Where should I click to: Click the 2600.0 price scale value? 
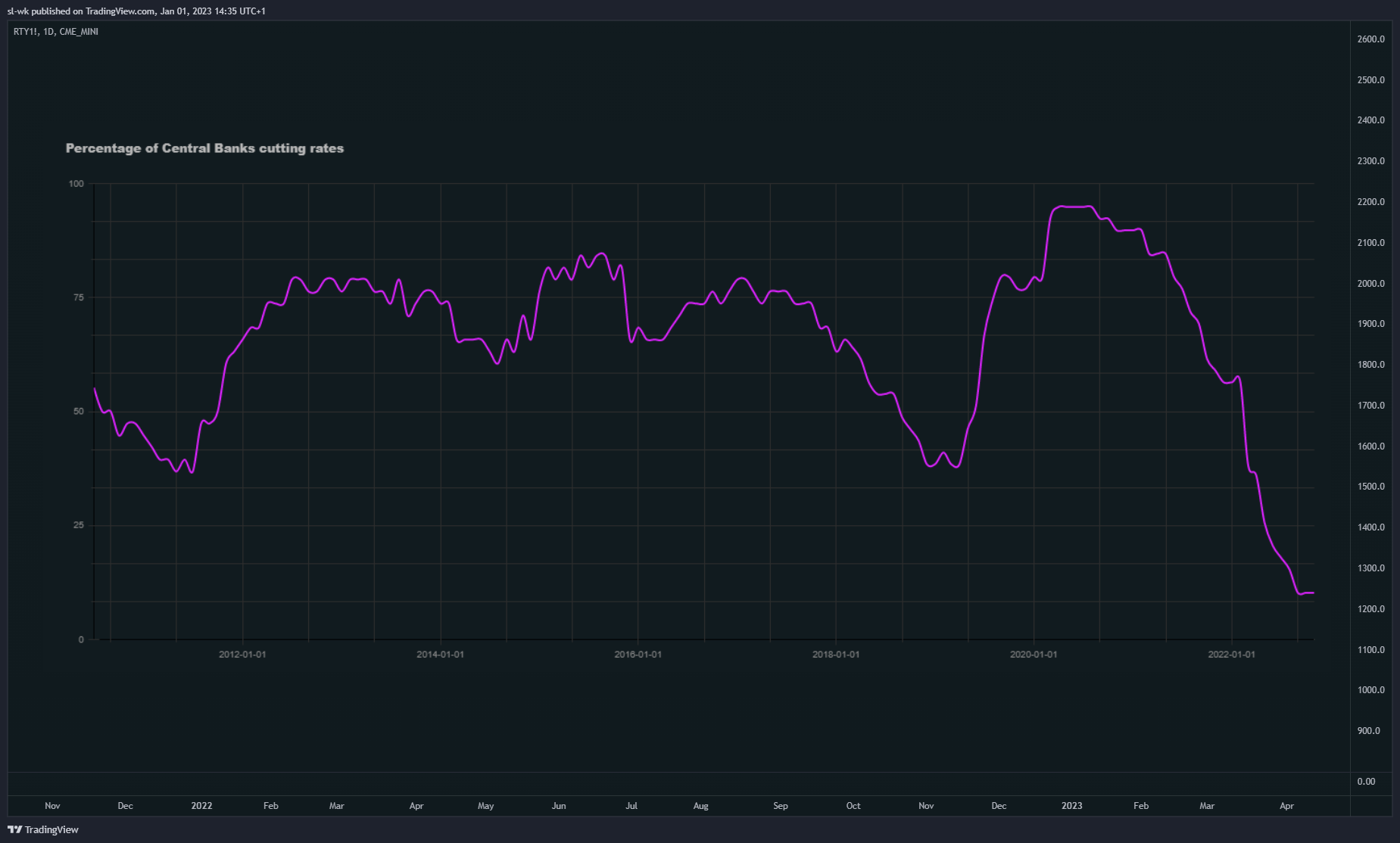1371,39
